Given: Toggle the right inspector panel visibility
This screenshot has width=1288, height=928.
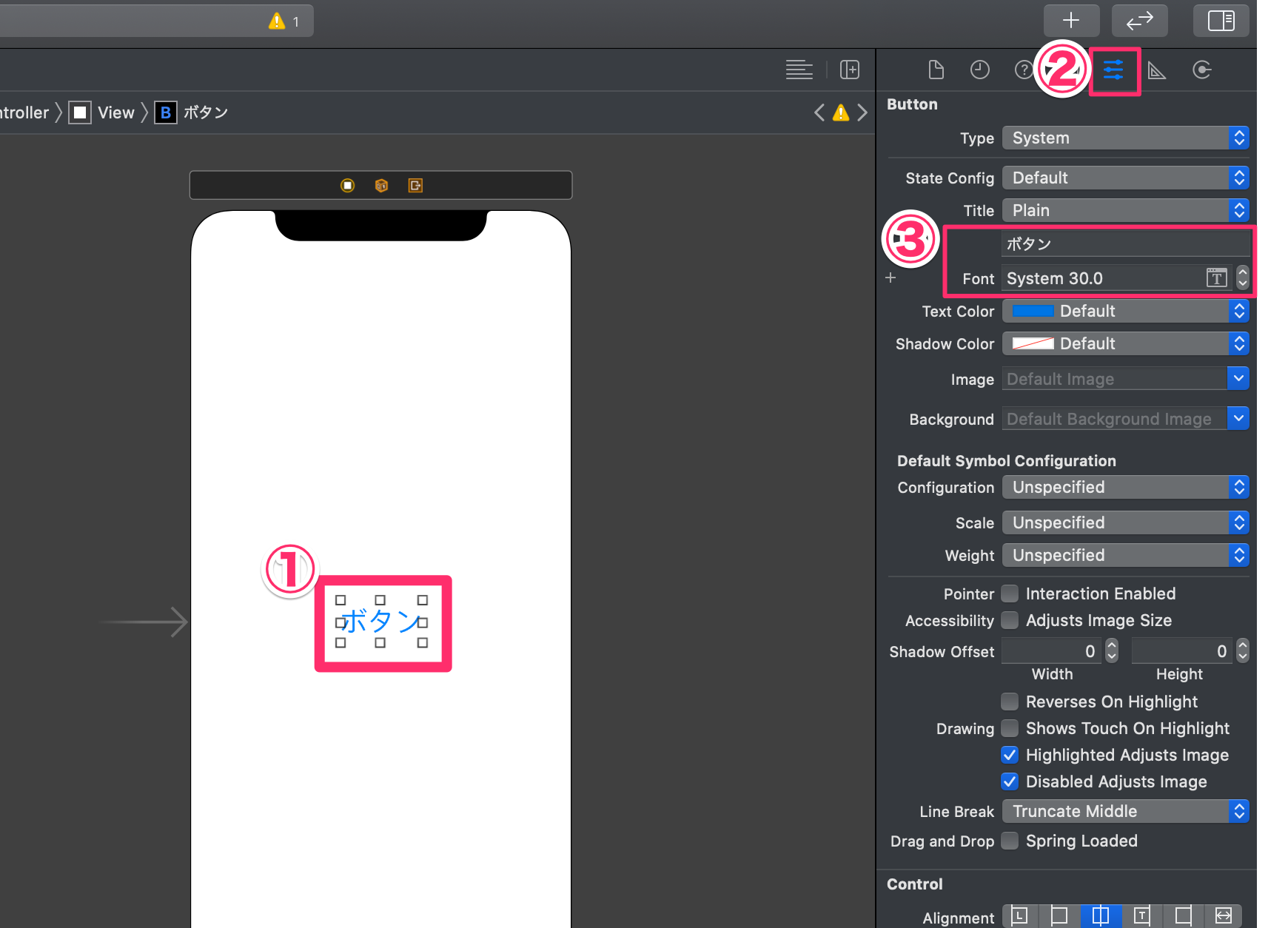Looking at the screenshot, I should (x=1221, y=20).
